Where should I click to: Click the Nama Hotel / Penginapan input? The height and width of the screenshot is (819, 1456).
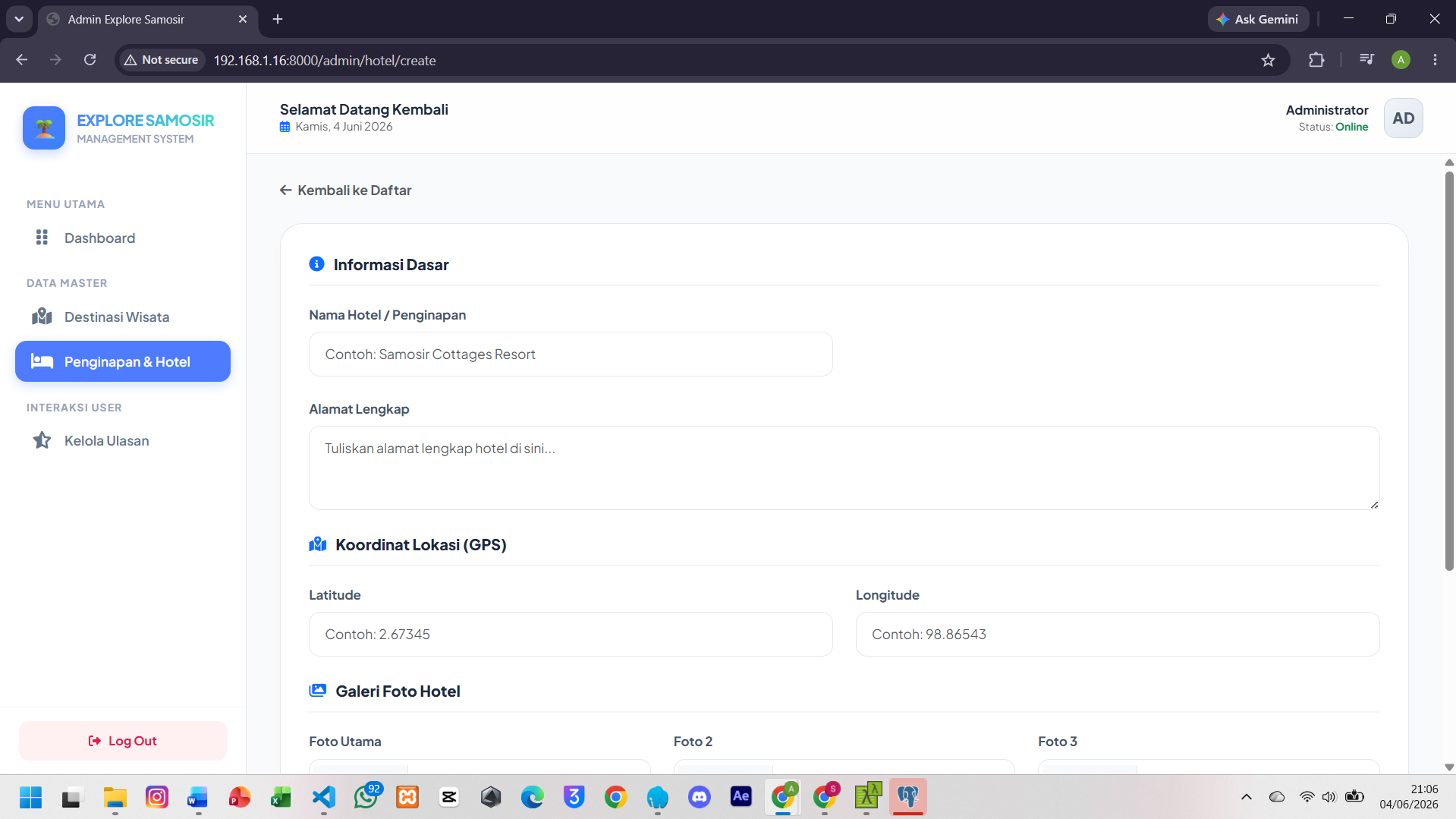(x=571, y=354)
